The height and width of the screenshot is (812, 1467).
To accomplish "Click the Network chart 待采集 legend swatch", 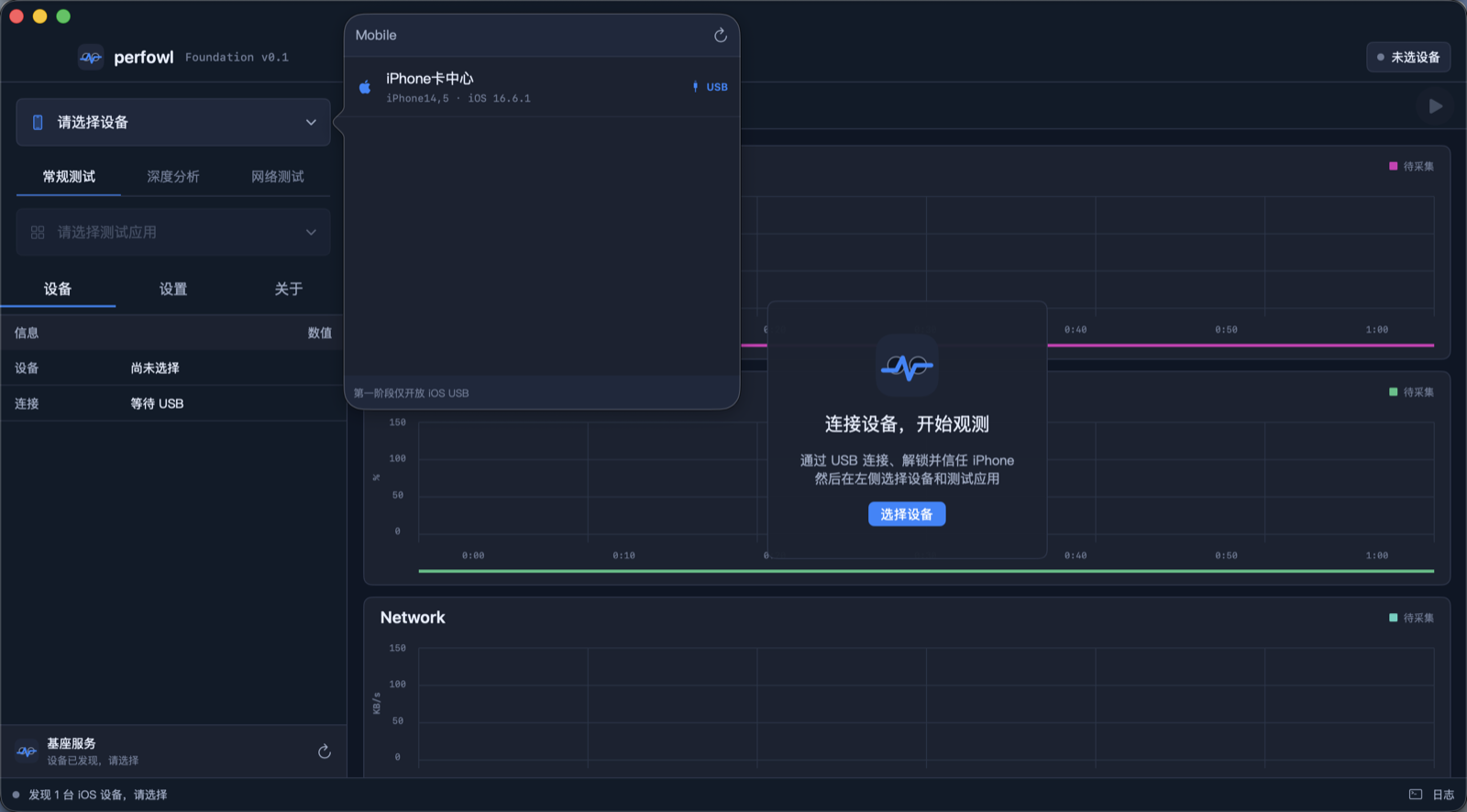I will click(x=1394, y=618).
